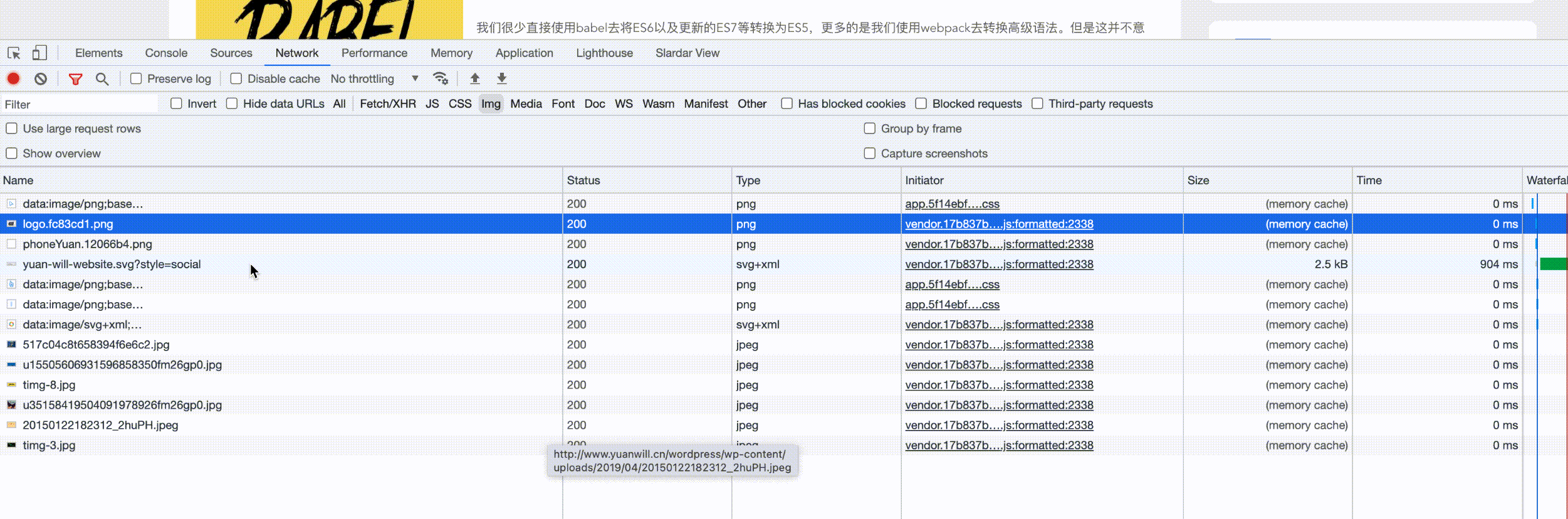Open the Lighthouse tab
Screen dimensions: 1568x519
point(604,53)
